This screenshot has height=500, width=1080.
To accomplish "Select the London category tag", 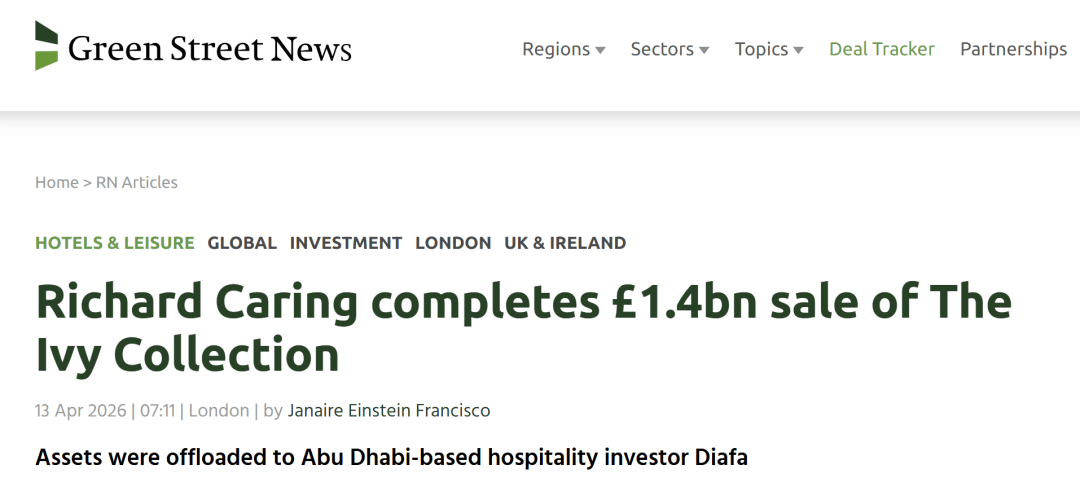I will (453, 243).
